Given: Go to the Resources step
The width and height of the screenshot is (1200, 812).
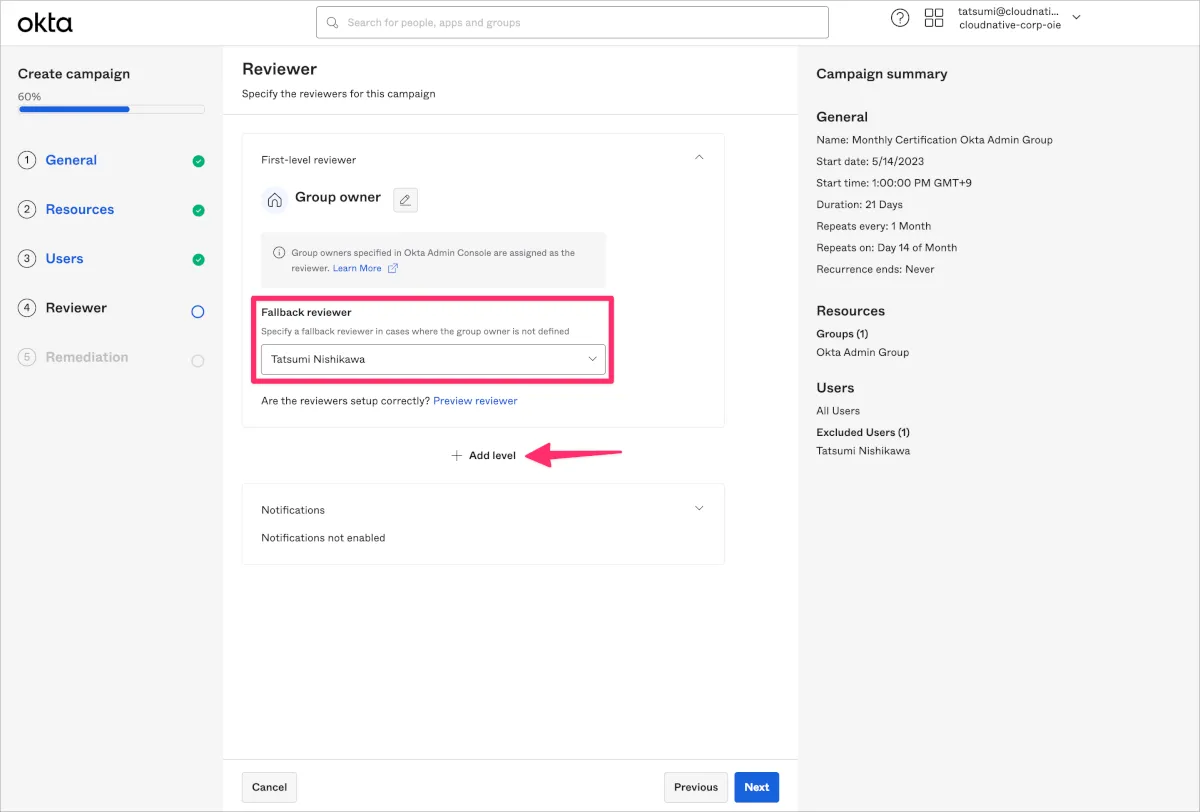Looking at the screenshot, I should tap(80, 209).
